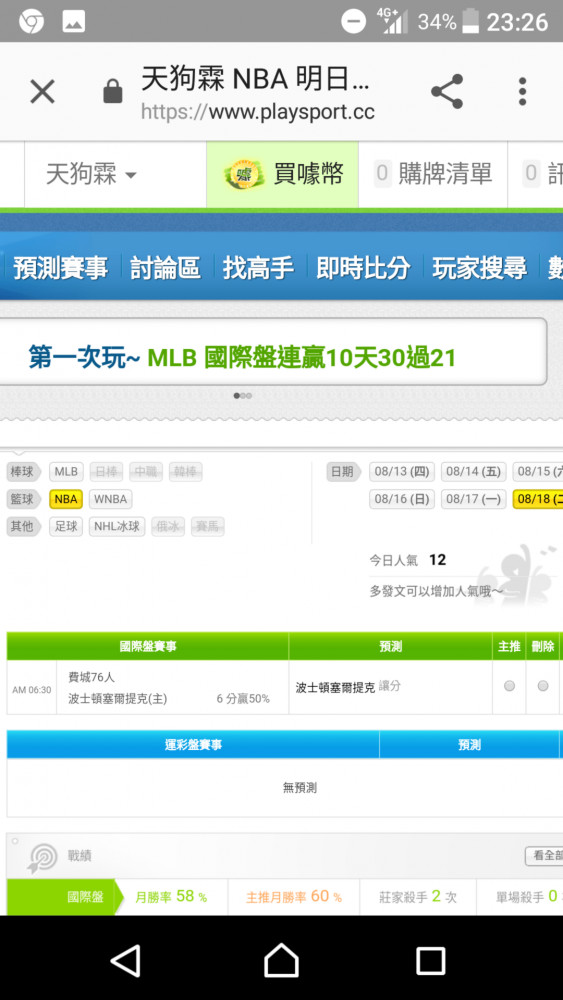
Task: Tap the banner carousel dots
Action: coord(242,395)
